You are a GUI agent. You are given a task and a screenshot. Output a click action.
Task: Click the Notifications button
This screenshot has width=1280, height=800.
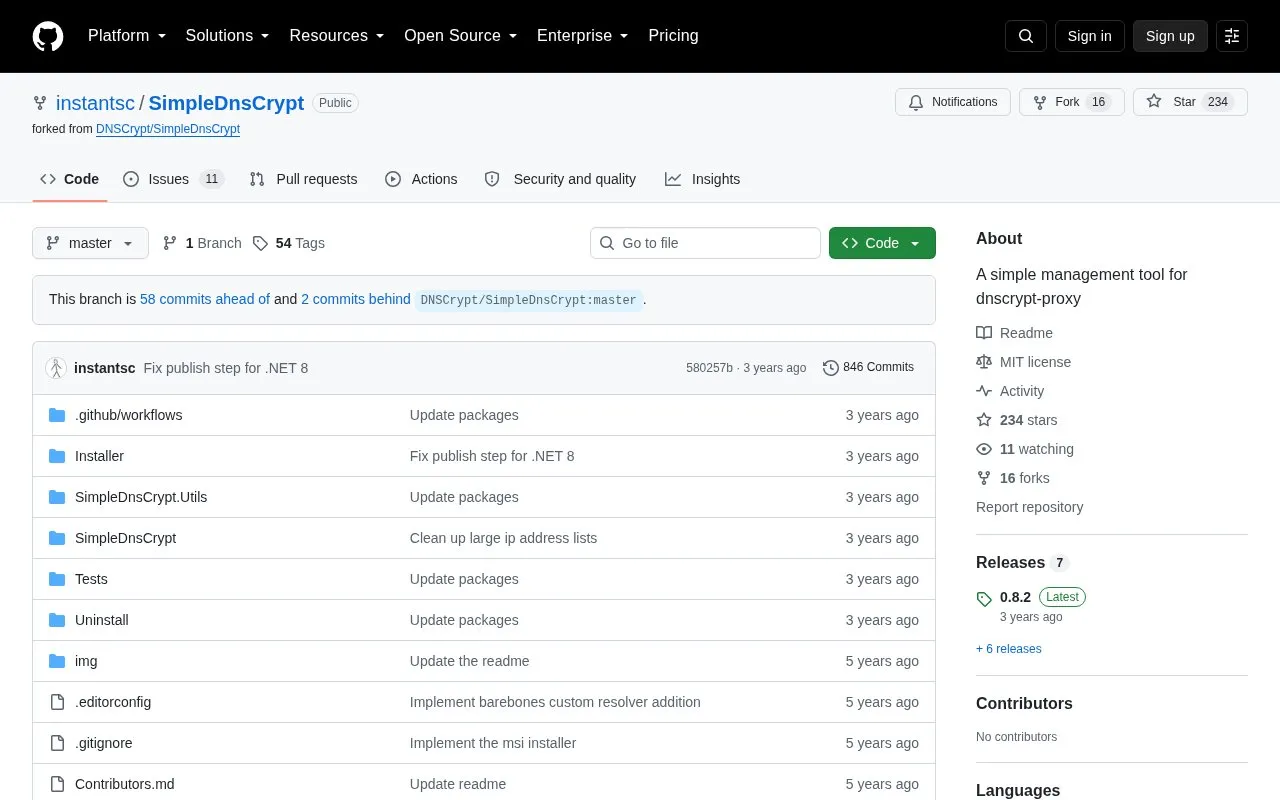(953, 102)
